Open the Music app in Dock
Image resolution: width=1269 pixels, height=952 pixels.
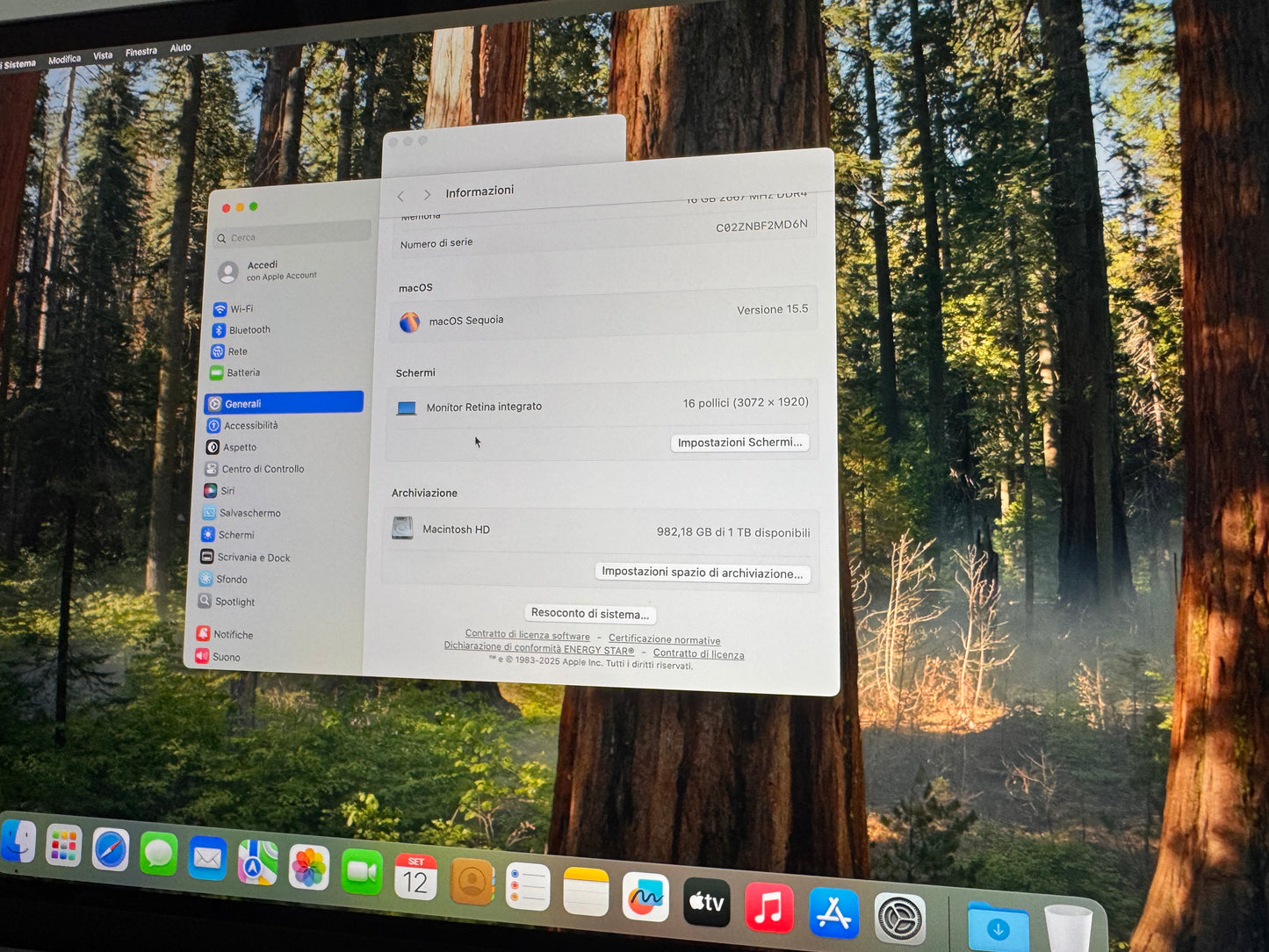pyautogui.click(x=768, y=908)
